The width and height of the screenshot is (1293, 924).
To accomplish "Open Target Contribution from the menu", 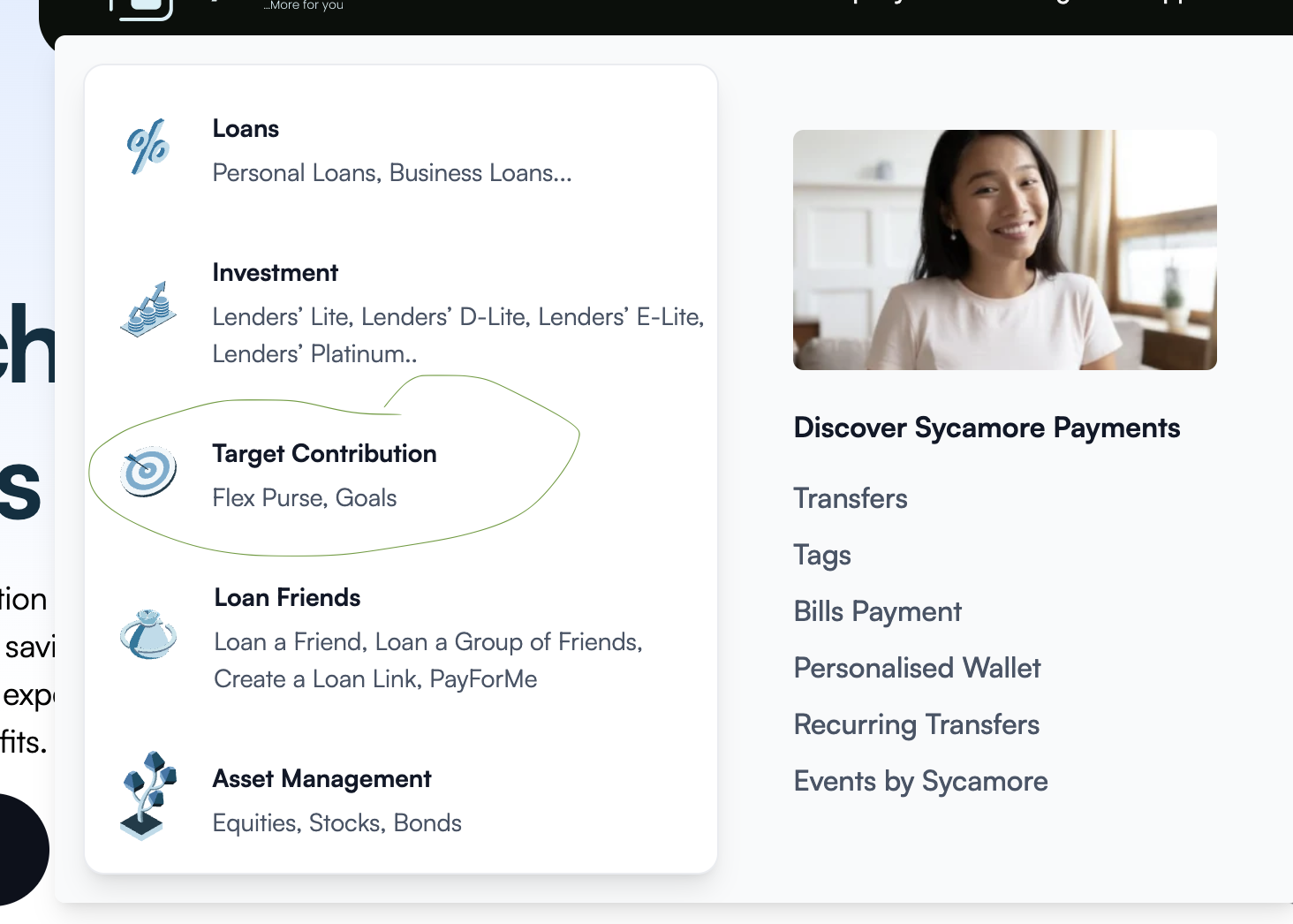I will [x=324, y=454].
